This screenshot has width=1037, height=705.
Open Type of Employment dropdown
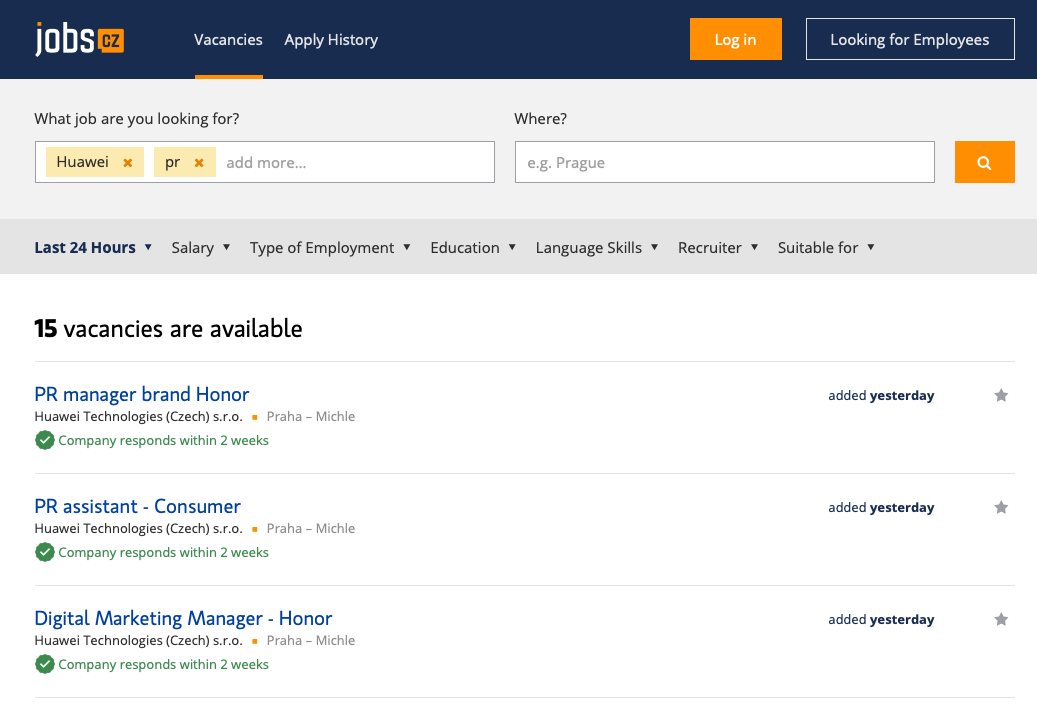[x=330, y=247]
